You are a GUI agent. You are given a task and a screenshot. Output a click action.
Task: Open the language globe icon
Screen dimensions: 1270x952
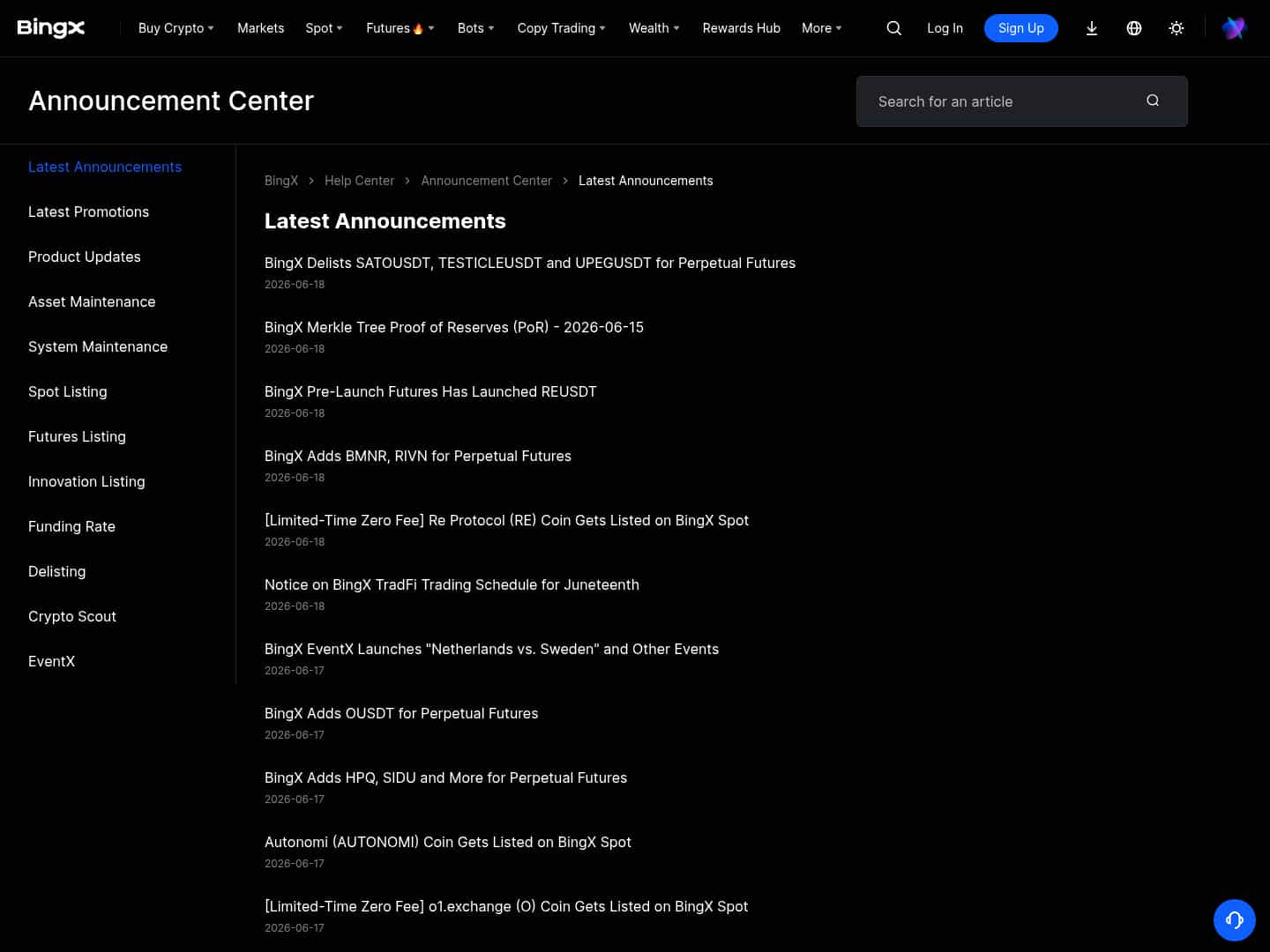coord(1134,28)
